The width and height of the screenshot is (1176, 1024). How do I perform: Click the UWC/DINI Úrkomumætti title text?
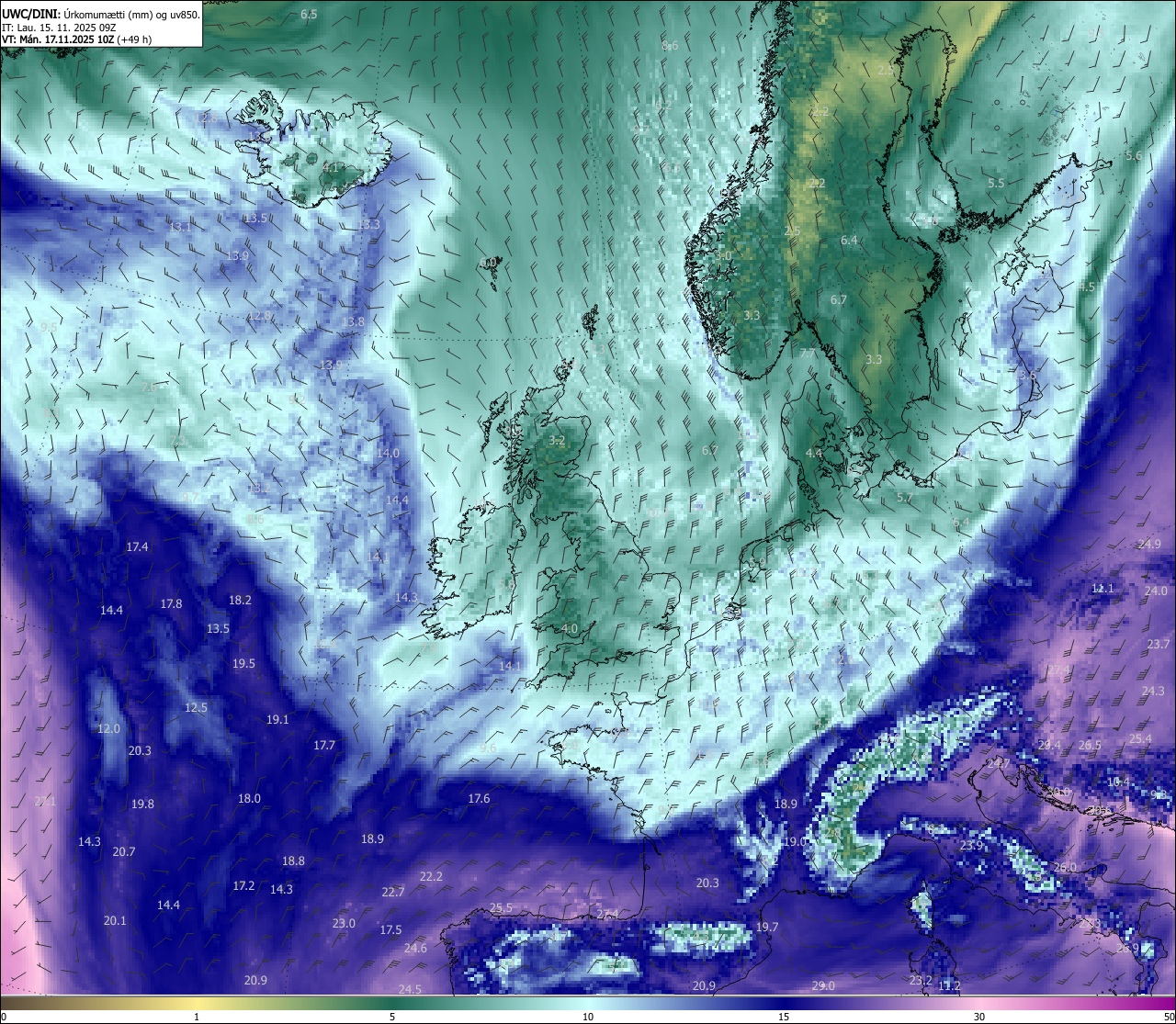coord(101,14)
